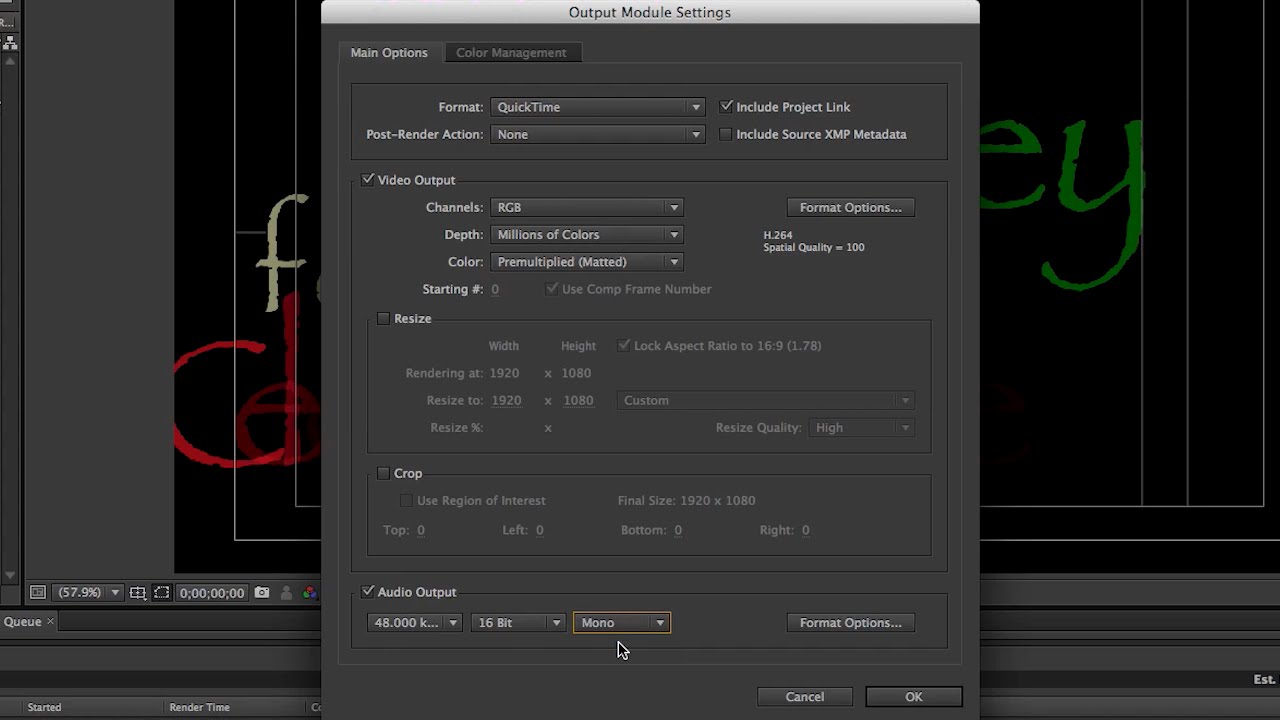Screen dimensions: 1280x720
Task: Open the Post-Render Action dropdown
Action: tap(597, 134)
